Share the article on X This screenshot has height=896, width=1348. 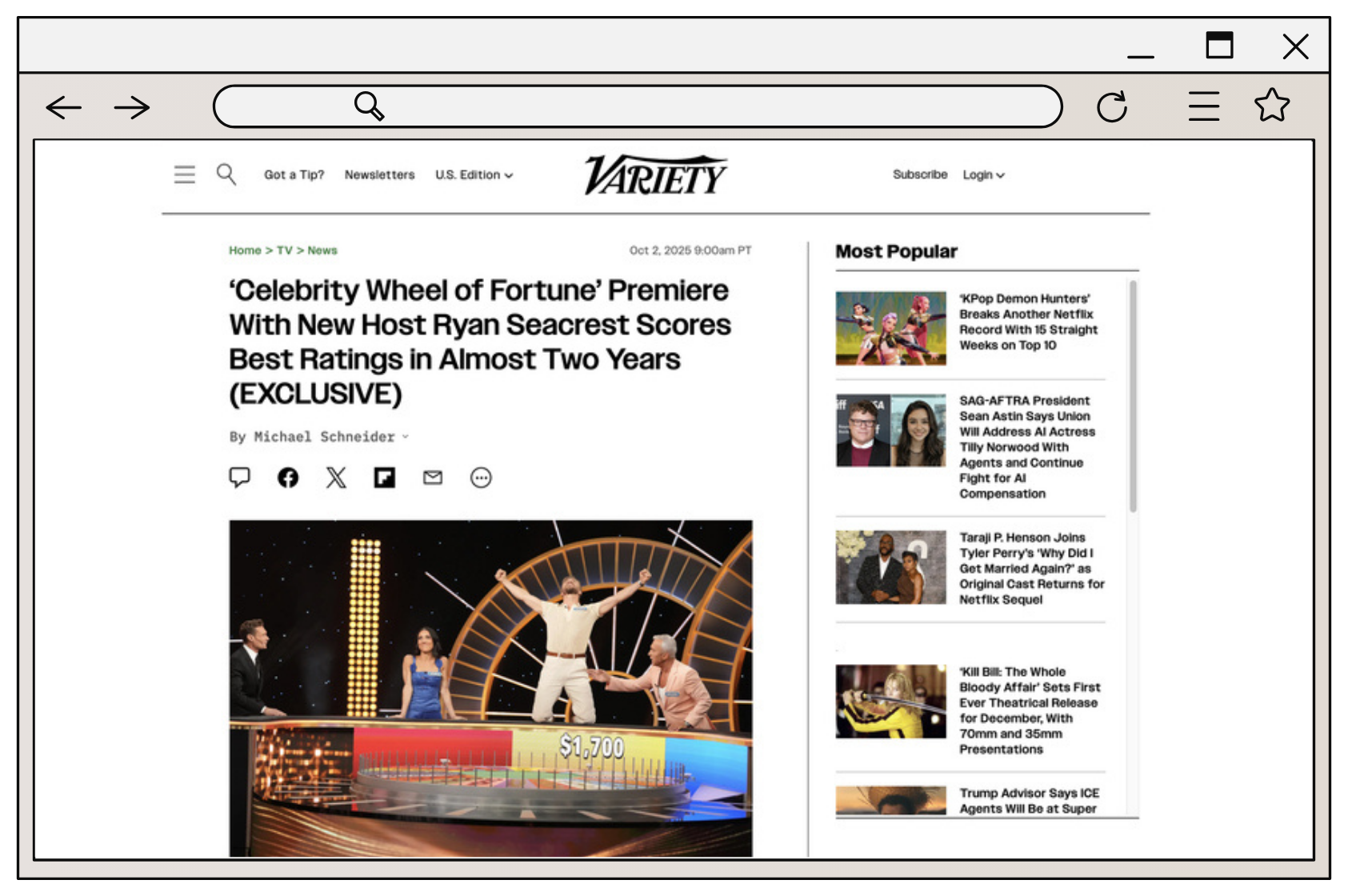click(x=335, y=478)
